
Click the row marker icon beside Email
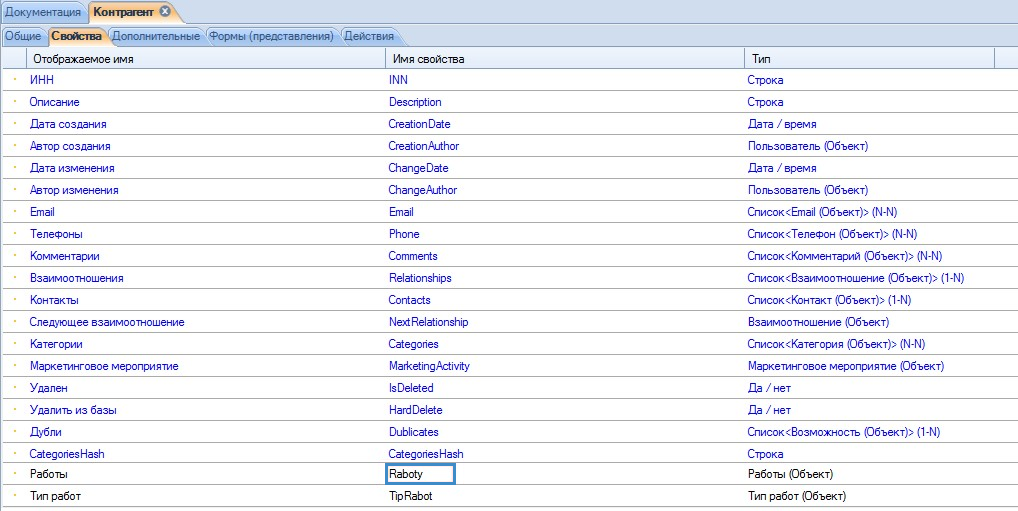click(x=15, y=212)
